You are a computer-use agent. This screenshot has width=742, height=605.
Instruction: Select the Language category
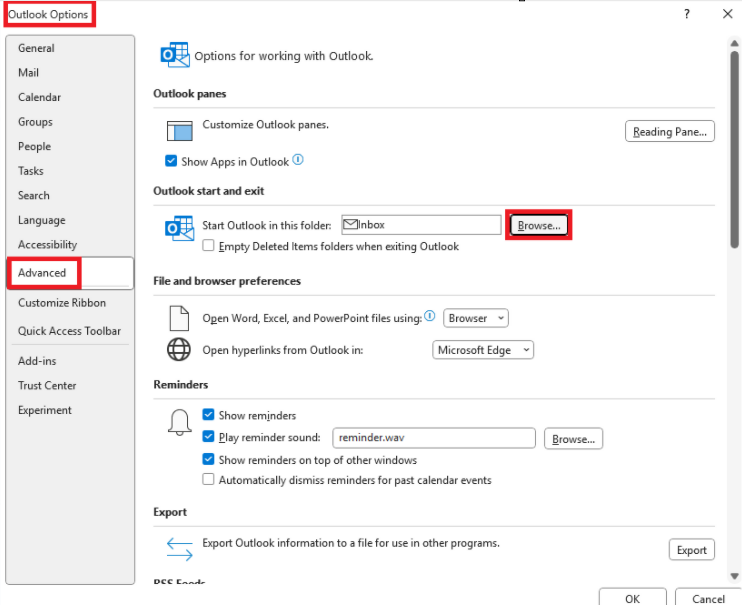click(x=42, y=220)
